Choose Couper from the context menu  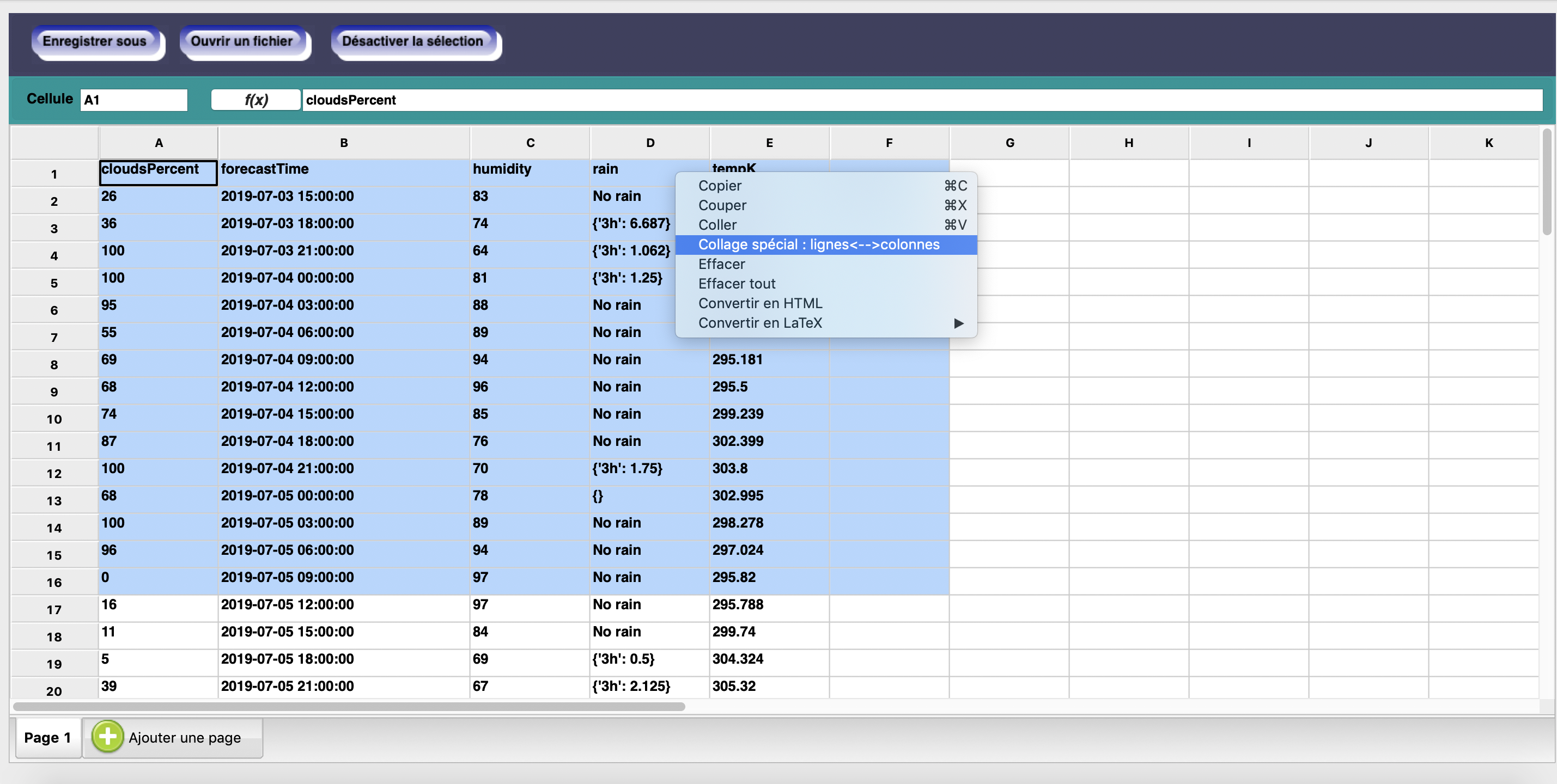point(826,205)
